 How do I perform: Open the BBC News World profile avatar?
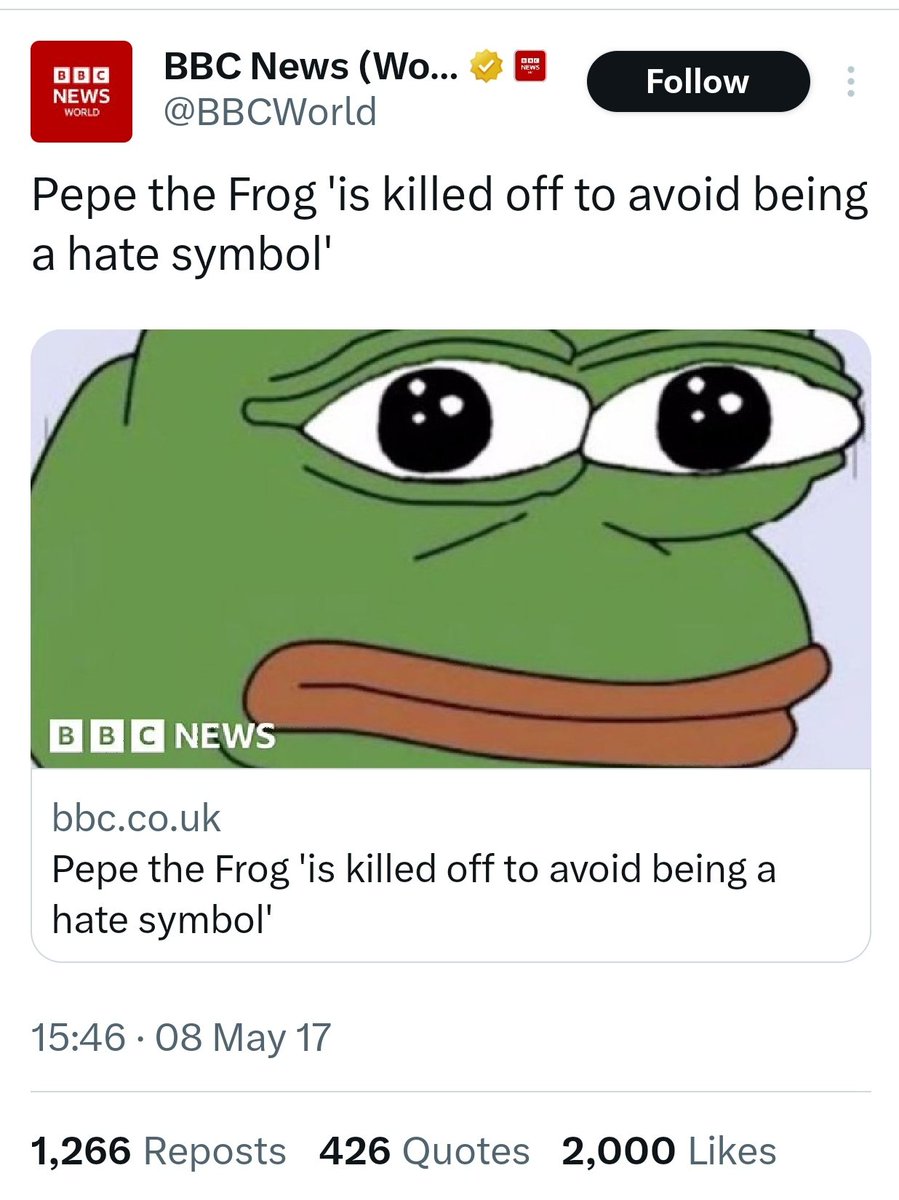pos(82,92)
